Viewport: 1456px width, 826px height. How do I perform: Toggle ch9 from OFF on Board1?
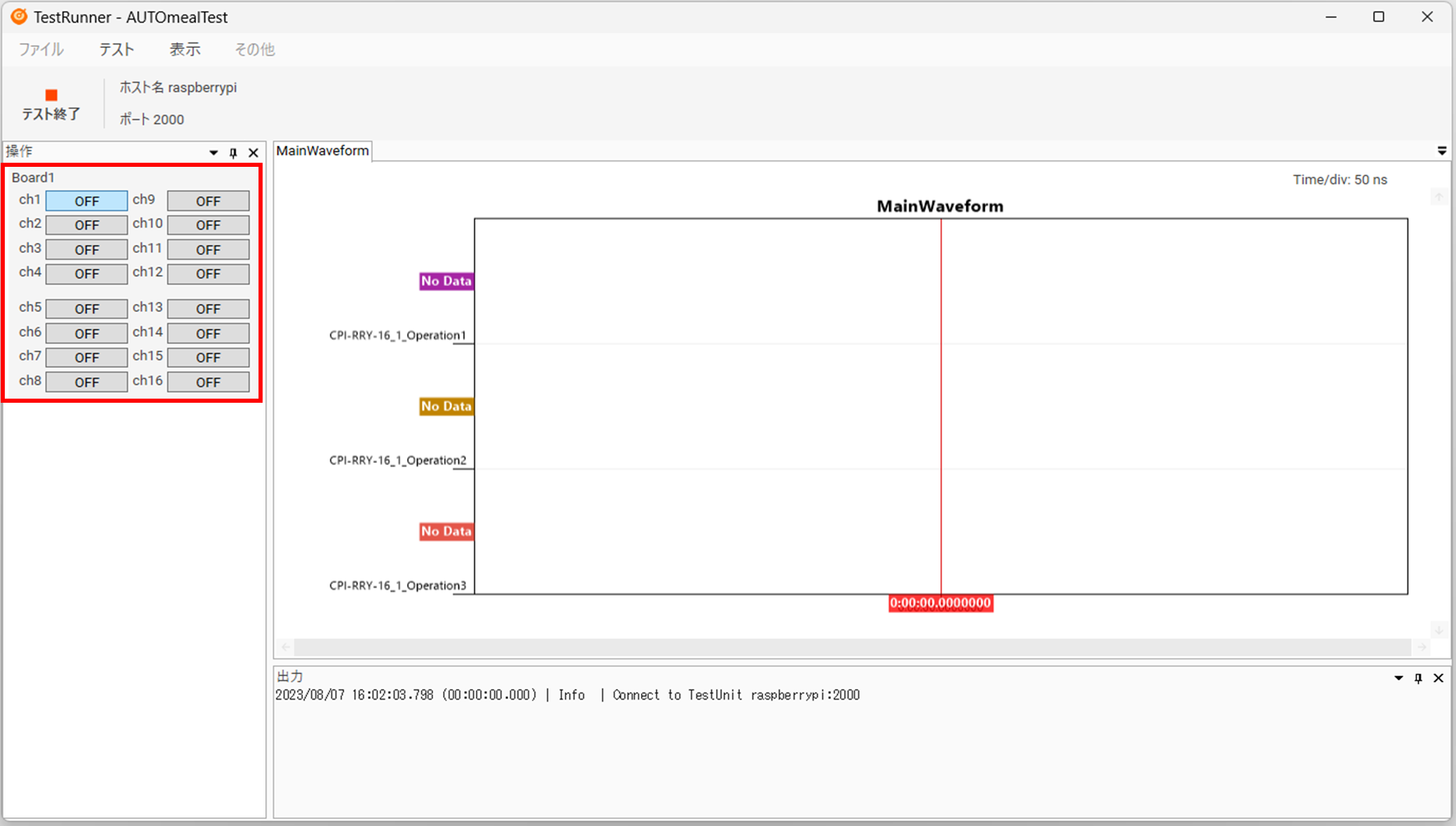point(208,200)
